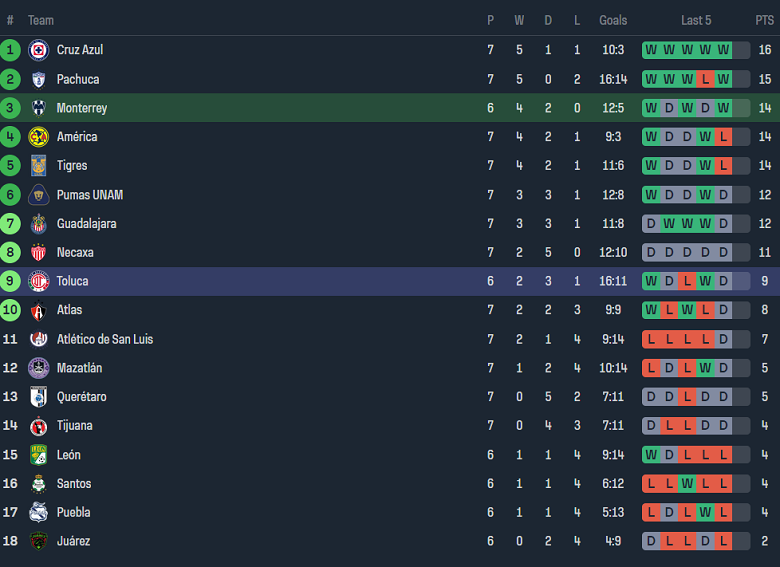Viewport: 780px width, 567px height.
Task: Click the Atlas team badge
Action: click(39, 310)
